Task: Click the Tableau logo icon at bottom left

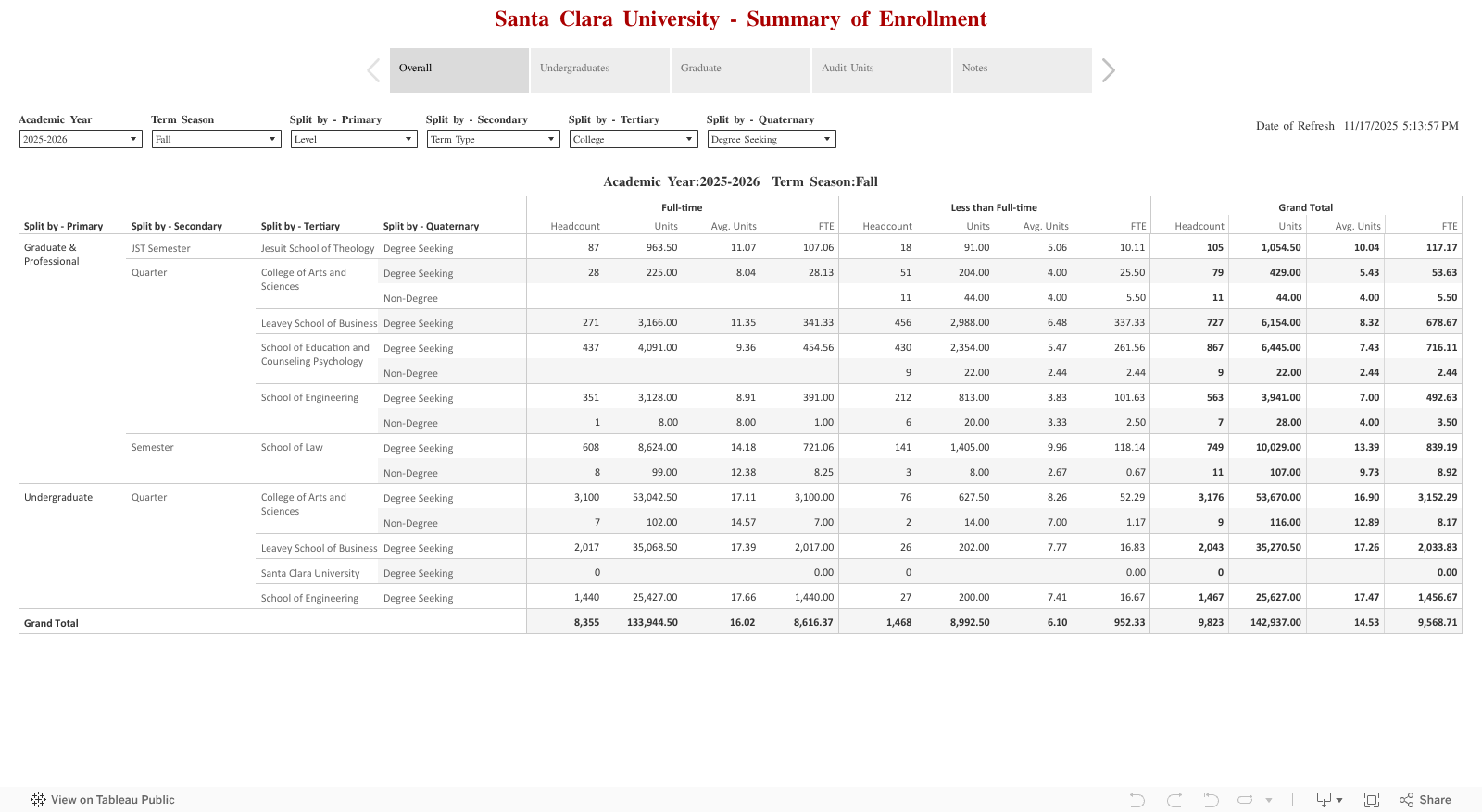Action: (38, 800)
